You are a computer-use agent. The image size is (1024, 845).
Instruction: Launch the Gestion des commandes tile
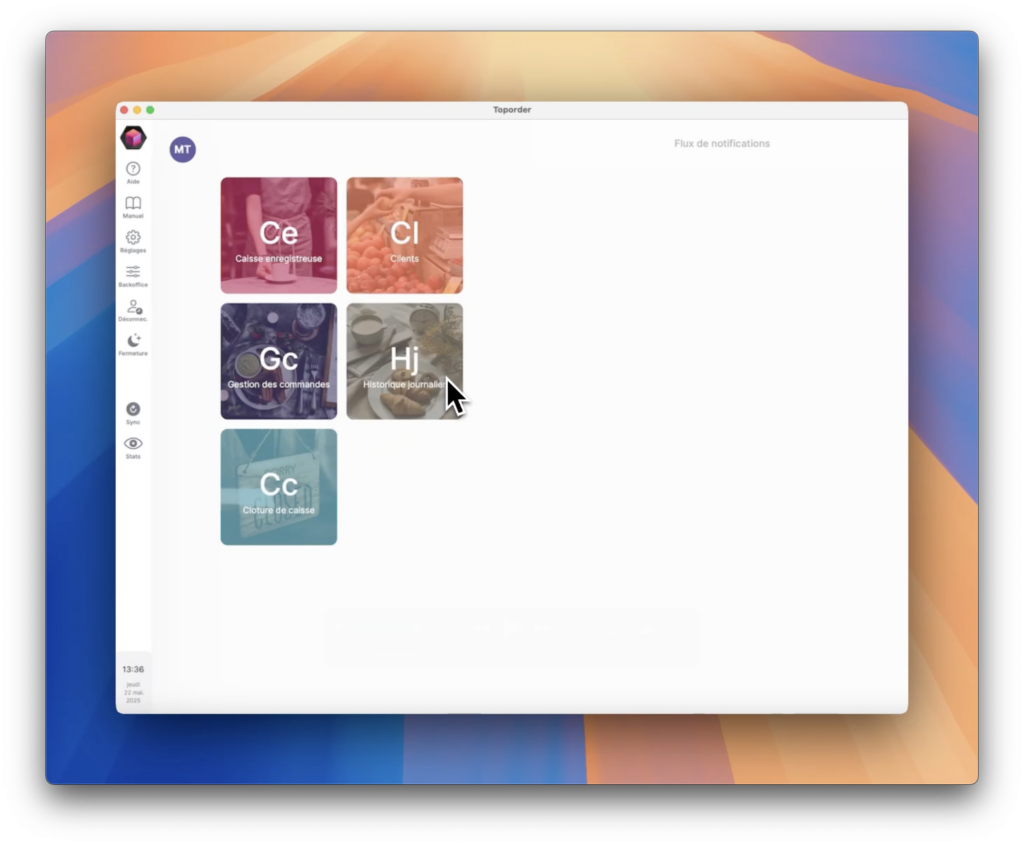(x=279, y=361)
